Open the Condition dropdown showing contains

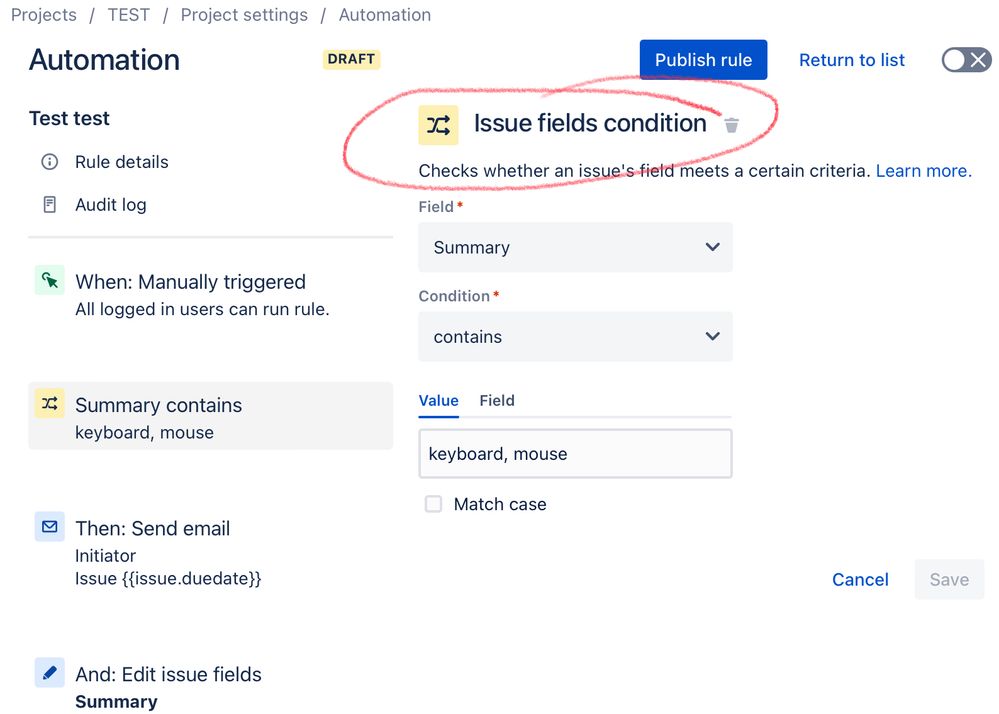(575, 336)
